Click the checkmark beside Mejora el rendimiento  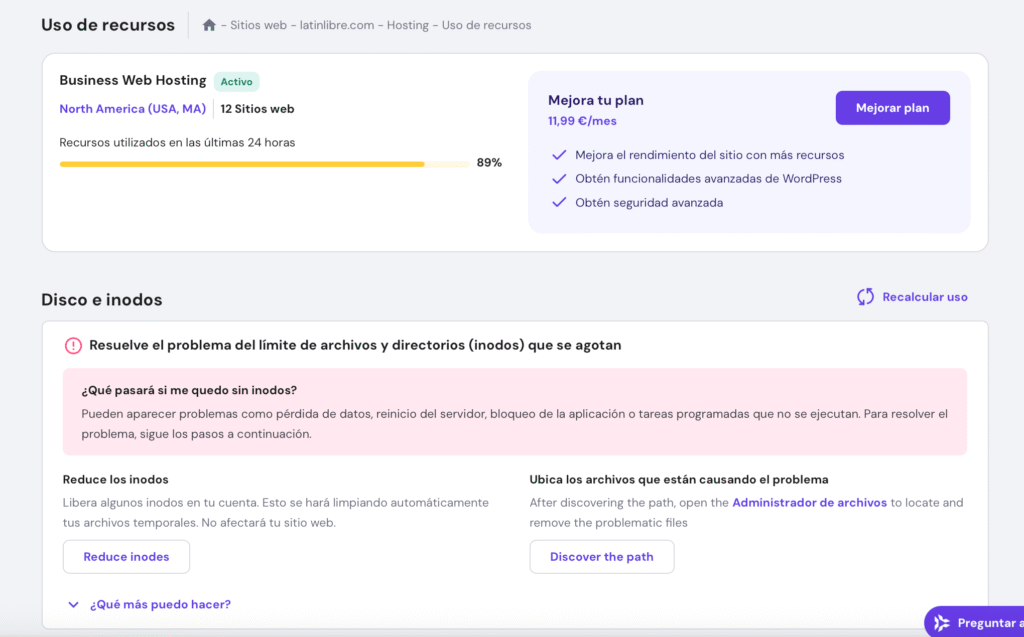point(559,155)
